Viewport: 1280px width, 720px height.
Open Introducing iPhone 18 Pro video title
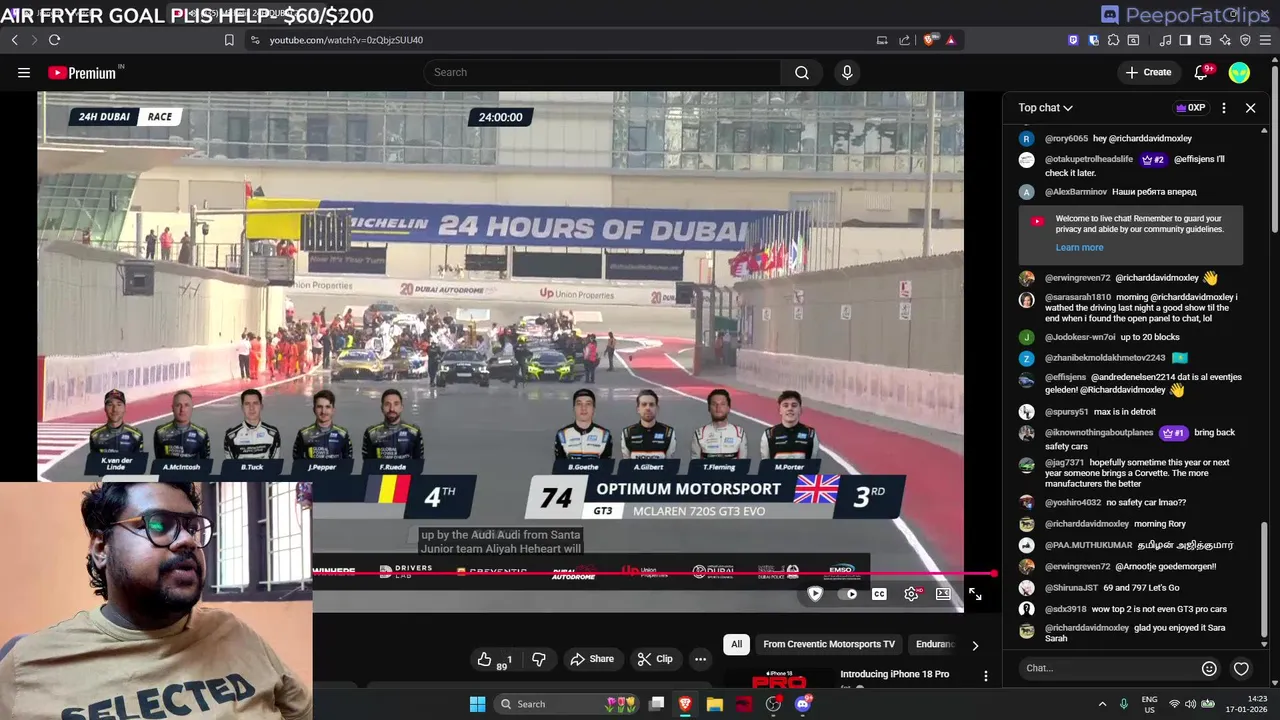click(x=894, y=674)
